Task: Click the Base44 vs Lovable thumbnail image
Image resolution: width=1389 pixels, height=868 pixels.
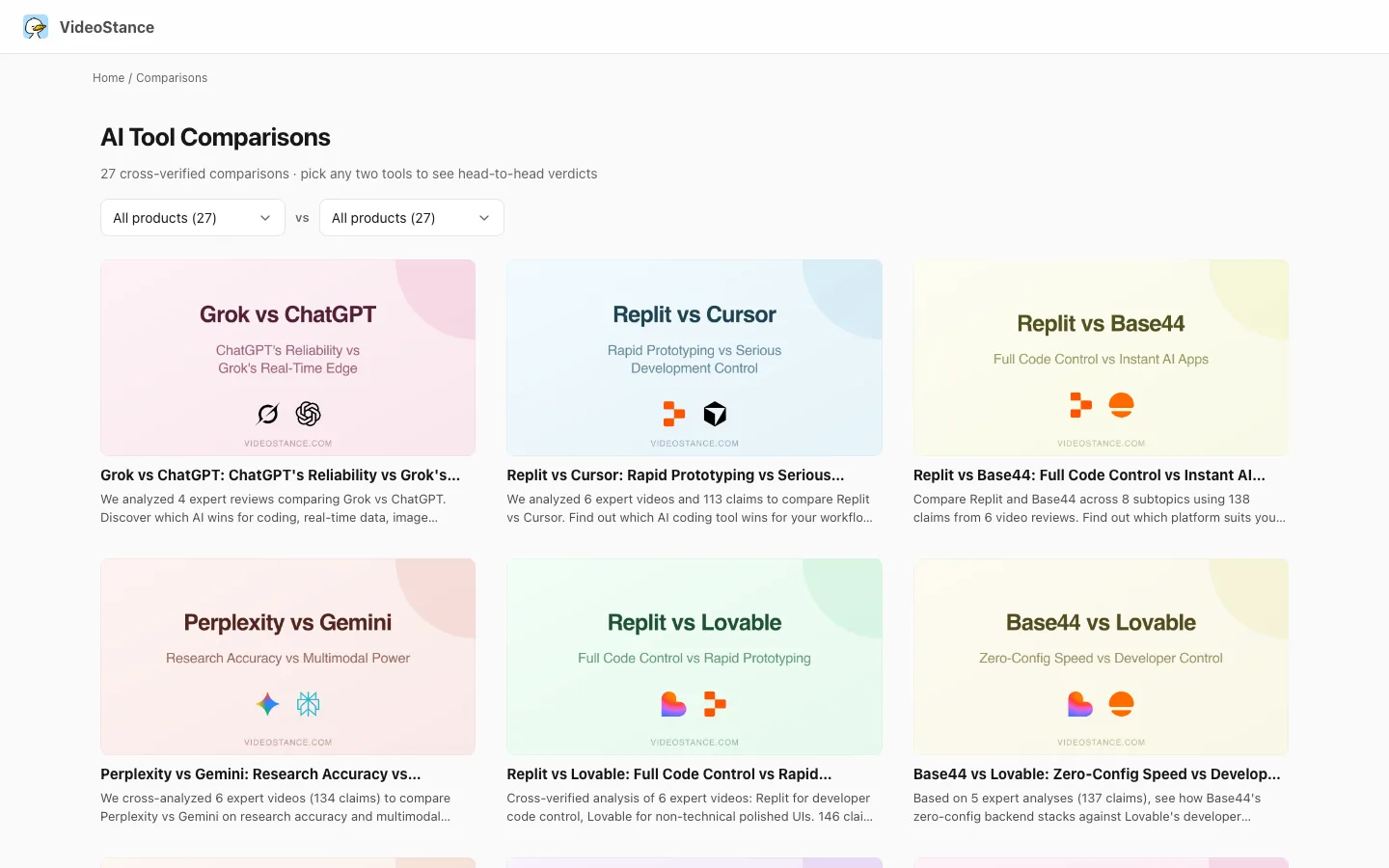Action: [1101, 657]
